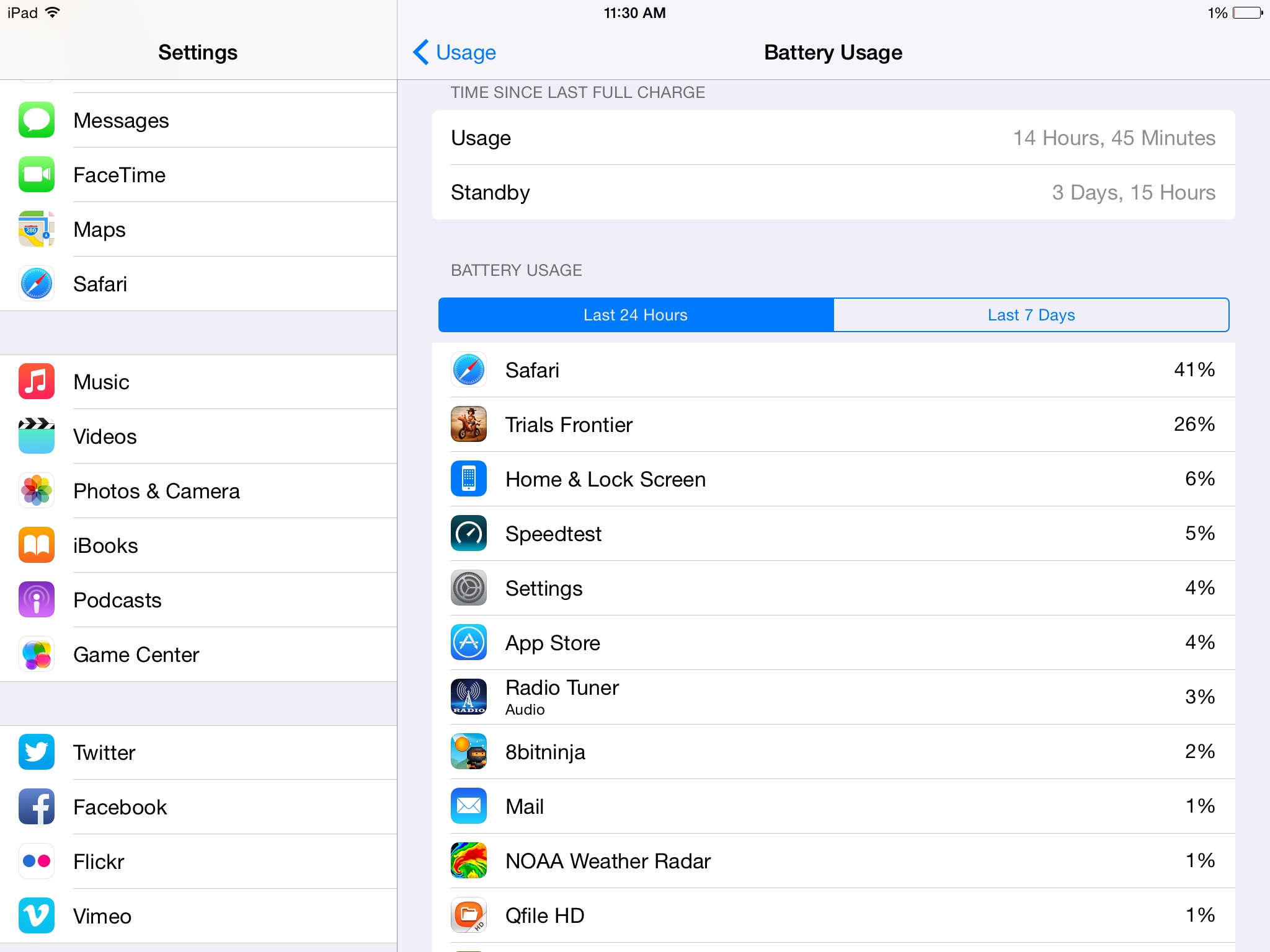Tap the Speedtest 5% value
This screenshot has width=1270, height=952.
[1200, 534]
